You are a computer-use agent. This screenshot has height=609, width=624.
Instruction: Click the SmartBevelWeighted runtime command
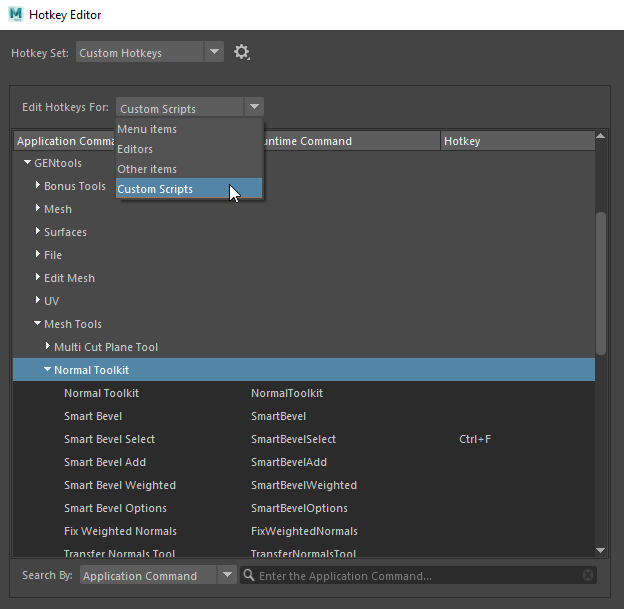click(304, 485)
